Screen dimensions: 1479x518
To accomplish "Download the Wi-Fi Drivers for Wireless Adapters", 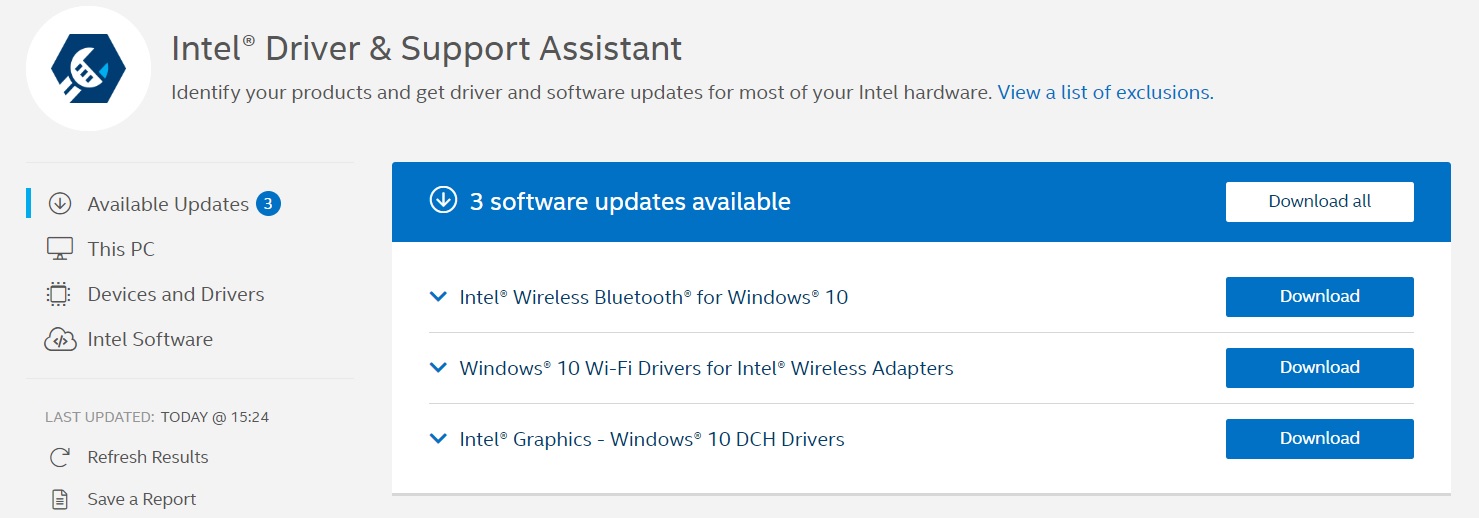I will point(1319,368).
